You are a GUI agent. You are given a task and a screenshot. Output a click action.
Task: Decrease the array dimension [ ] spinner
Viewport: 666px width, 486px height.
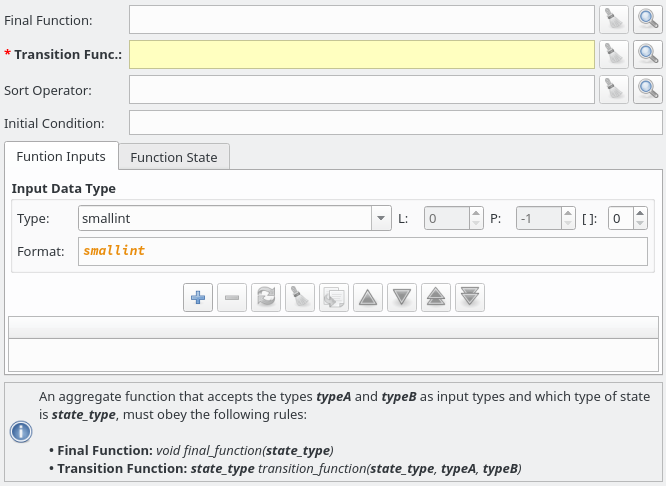pos(640,223)
